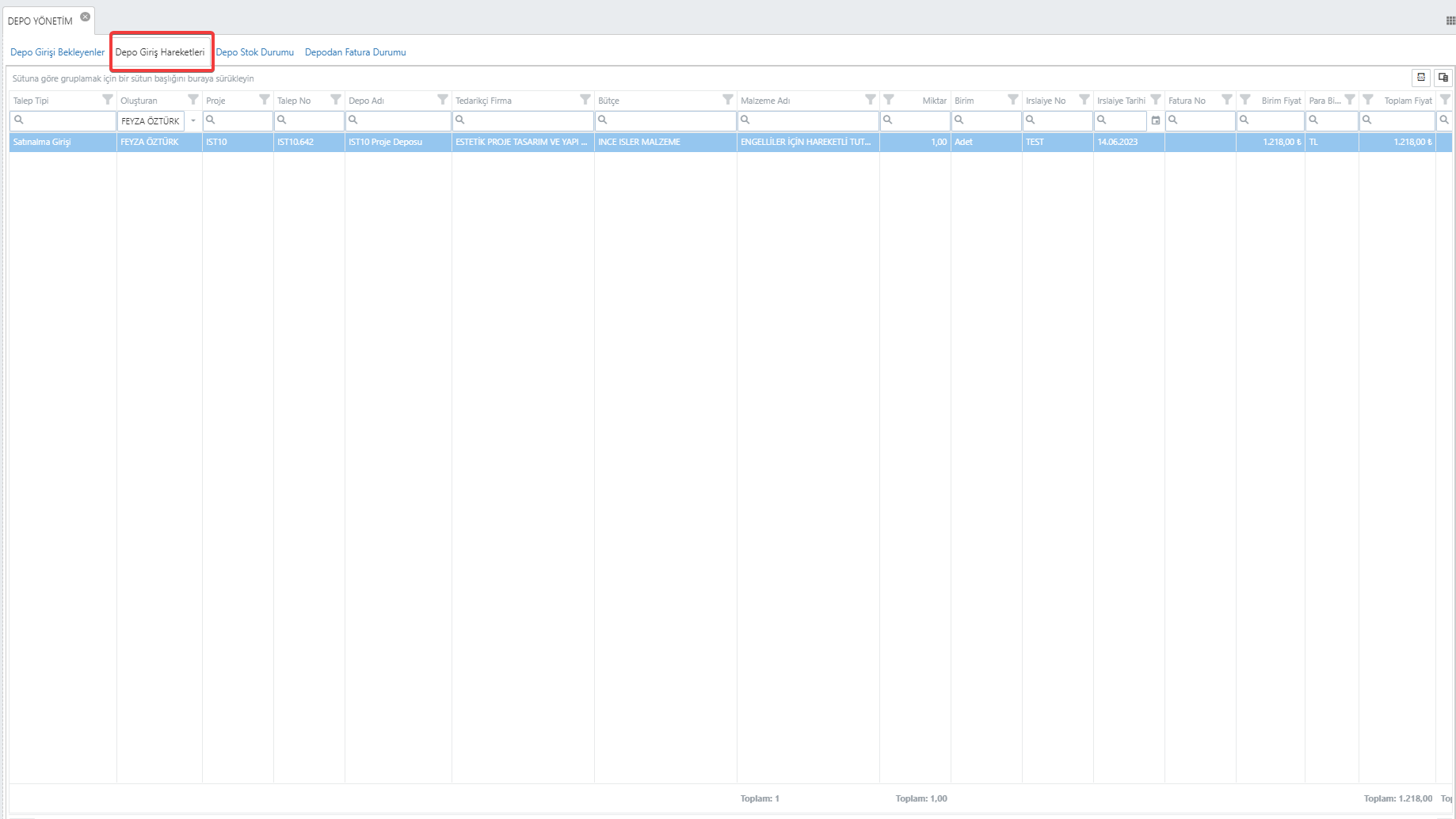Click the İrsaliye No column header
Screen dimensions: 1456x819
click(1046, 101)
